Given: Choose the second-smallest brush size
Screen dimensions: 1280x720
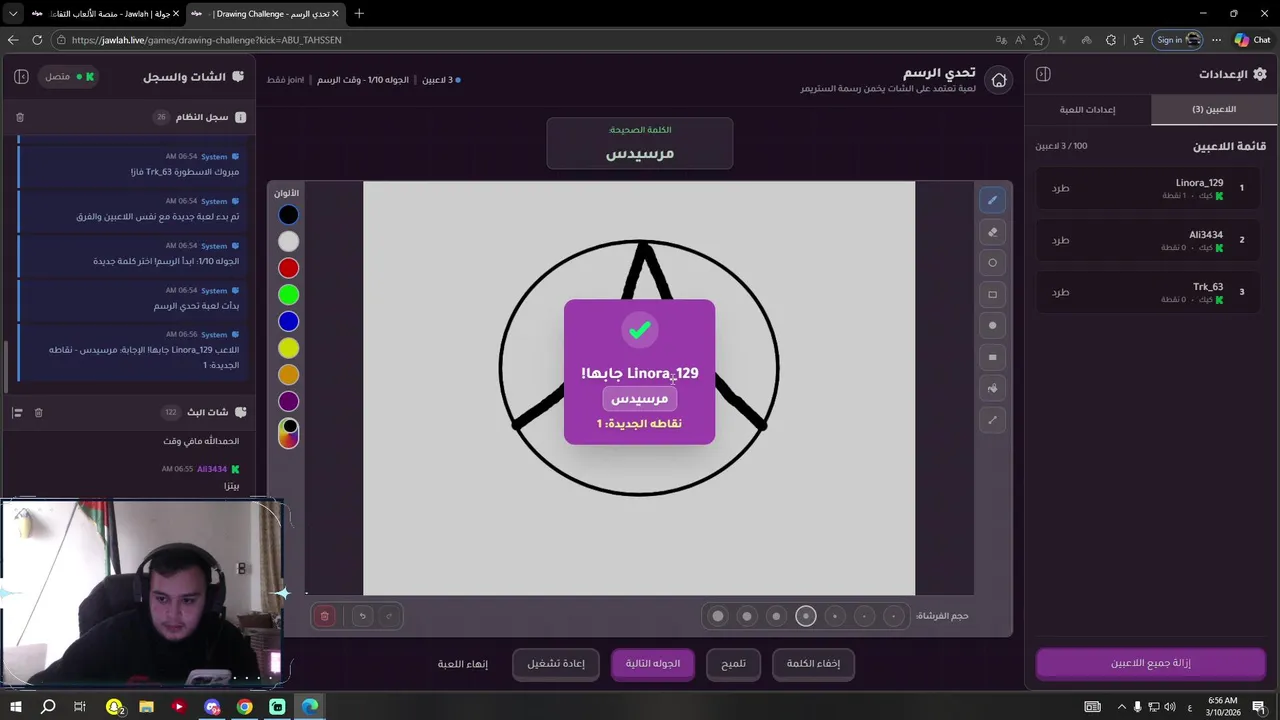Looking at the screenshot, I should [865, 616].
